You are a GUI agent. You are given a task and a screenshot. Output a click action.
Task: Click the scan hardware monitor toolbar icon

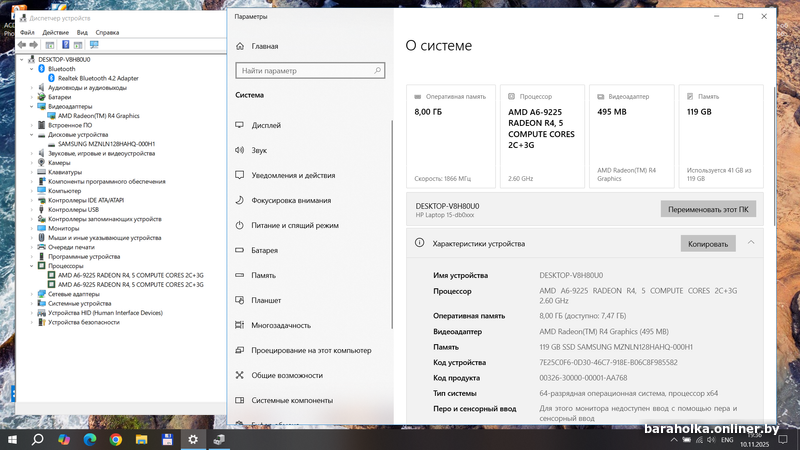(x=94, y=45)
